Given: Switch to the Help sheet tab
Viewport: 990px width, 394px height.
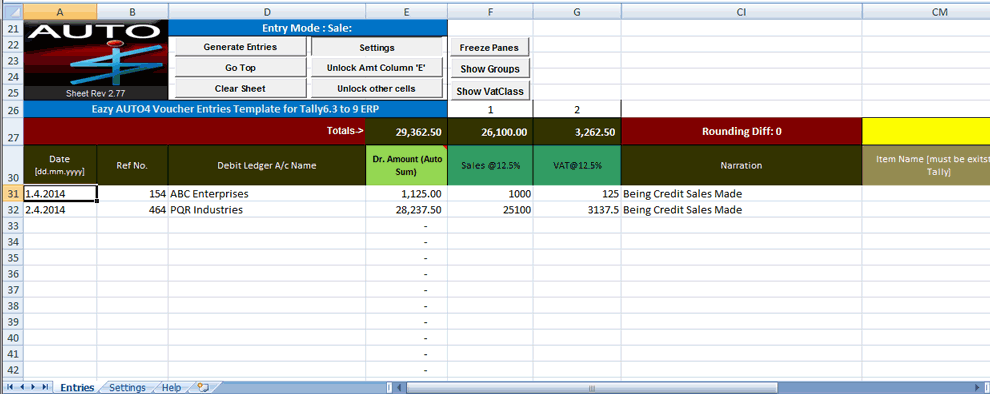Looking at the screenshot, I should click(x=170, y=388).
